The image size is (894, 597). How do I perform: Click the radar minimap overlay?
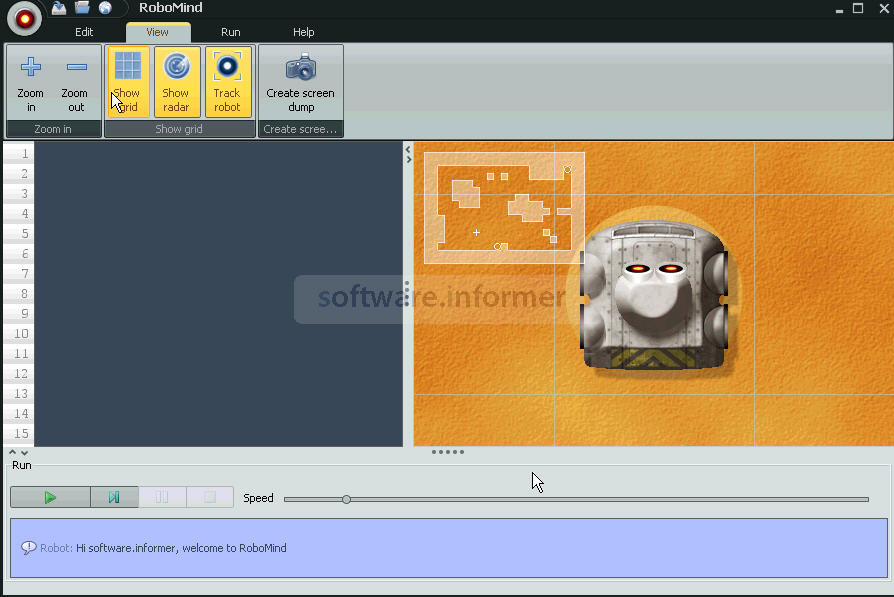tap(504, 208)
